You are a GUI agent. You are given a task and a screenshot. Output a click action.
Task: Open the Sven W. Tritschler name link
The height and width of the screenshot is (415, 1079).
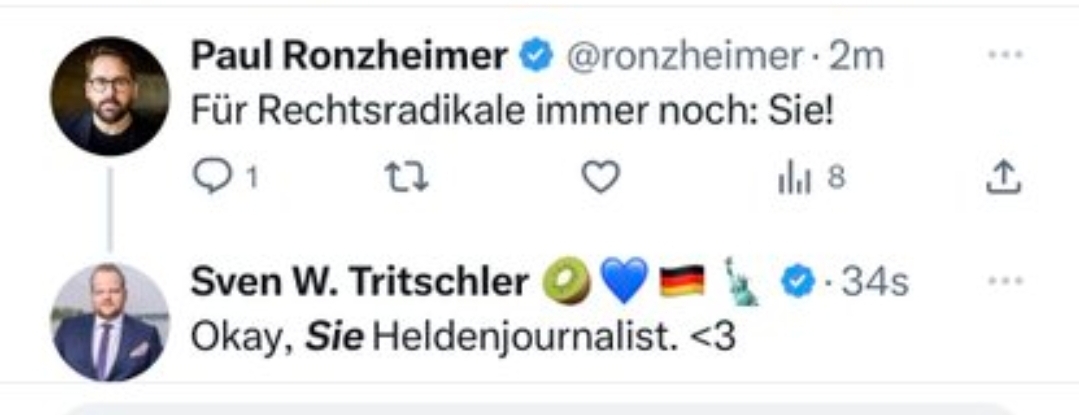click(x=359, y=283)
